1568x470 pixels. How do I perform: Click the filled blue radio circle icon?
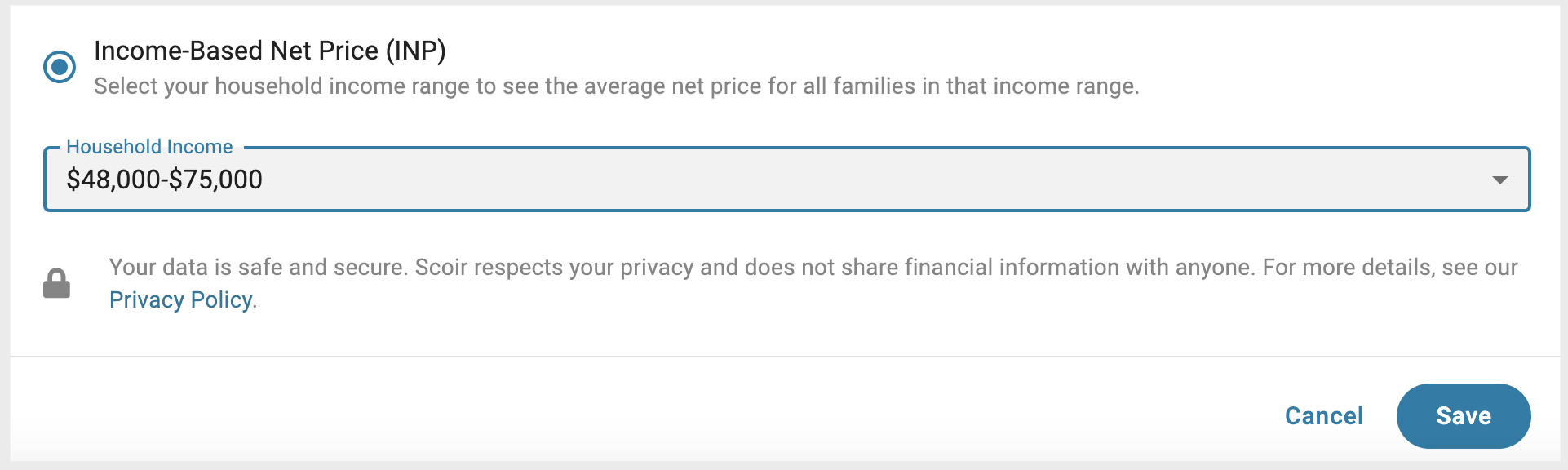60,66
